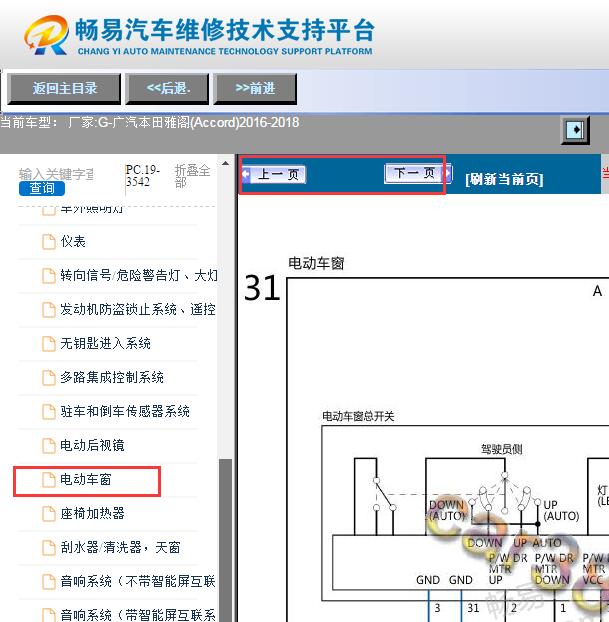Open 刮水器/清洗器，天窗 tree item
Viewport: 609px width, 622px height.
pyautogui.click(x=120, y=547)
